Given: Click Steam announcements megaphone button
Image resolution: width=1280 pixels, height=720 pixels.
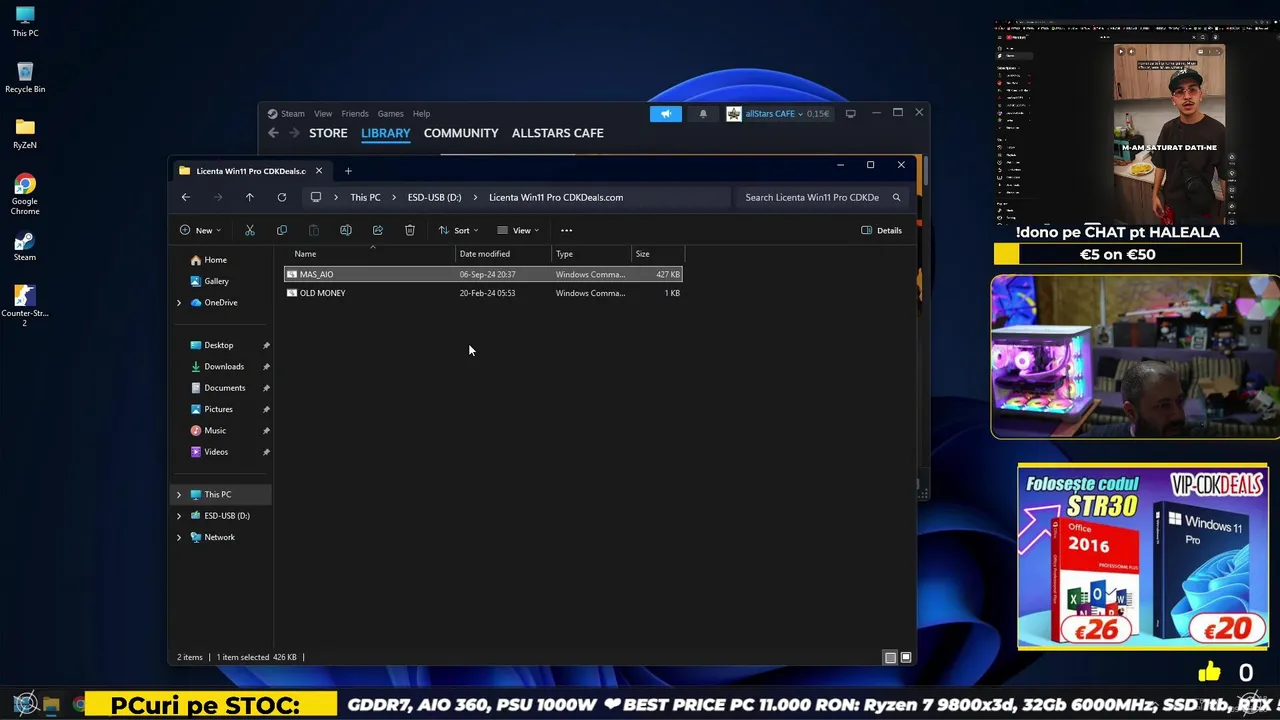Looking at the screenshot, I should pyautogui.click(x=666, y=114).
